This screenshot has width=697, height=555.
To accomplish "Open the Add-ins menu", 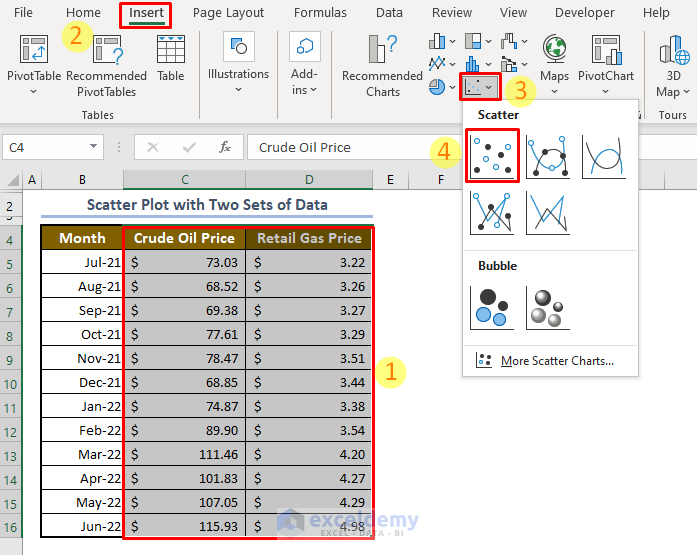I will coord(304,64).
